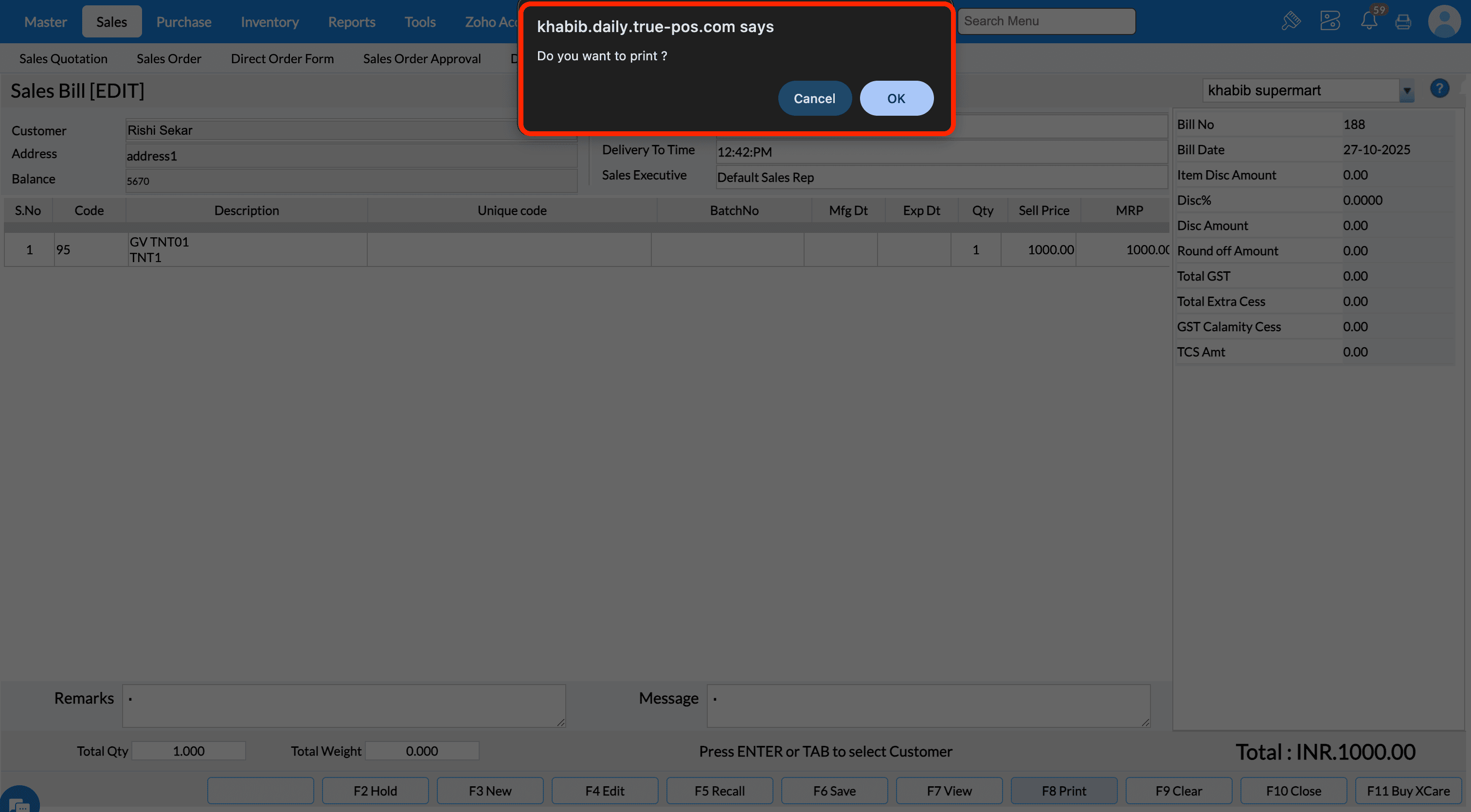Click the blue help question mark icon
Image resolution: width=1471 pixels, height=812 pixels.
(x=1439, y=88)
